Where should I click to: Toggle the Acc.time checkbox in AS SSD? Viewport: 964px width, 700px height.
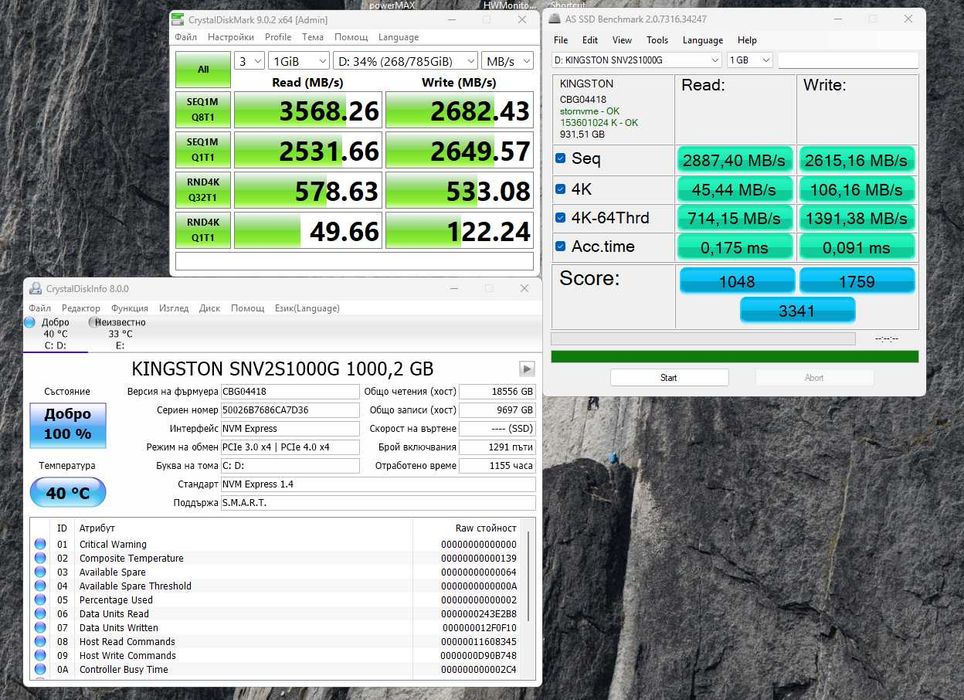click(560, 246)
